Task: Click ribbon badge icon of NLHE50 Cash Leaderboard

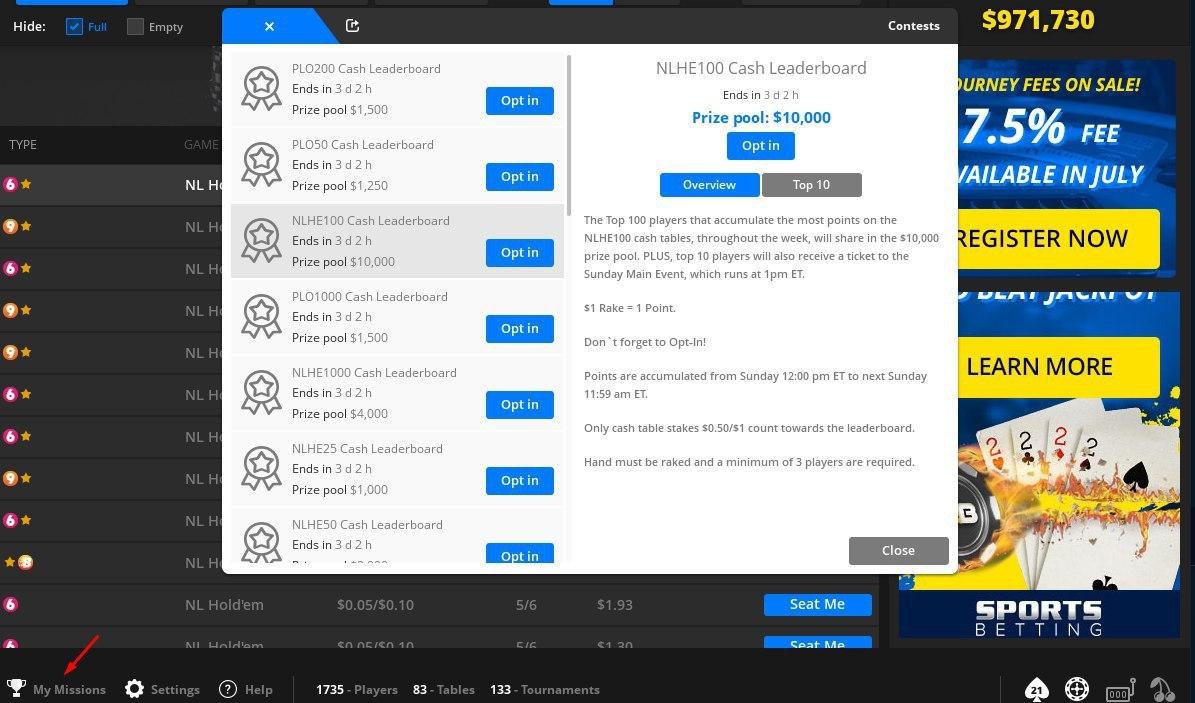Action: pyautogui.click(x=261, y=542)
